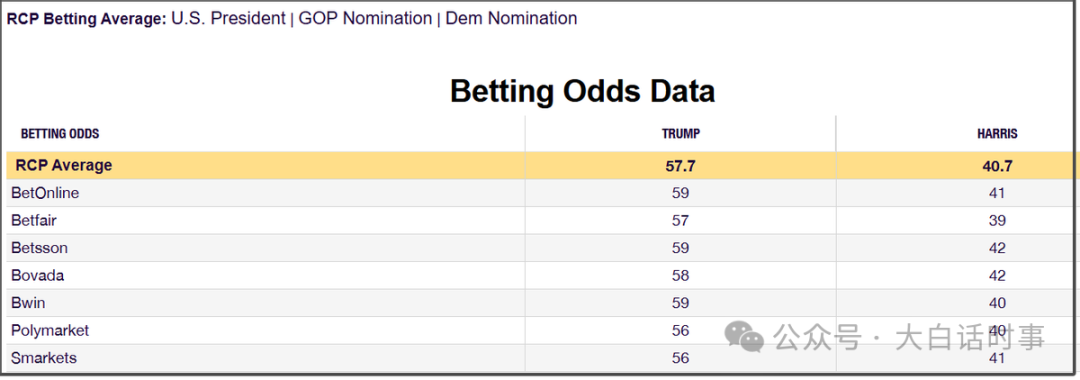The width and height of the screenshot is (1080, 380).
Task: Open the GOP Nomination link
Action: point(365,19)
